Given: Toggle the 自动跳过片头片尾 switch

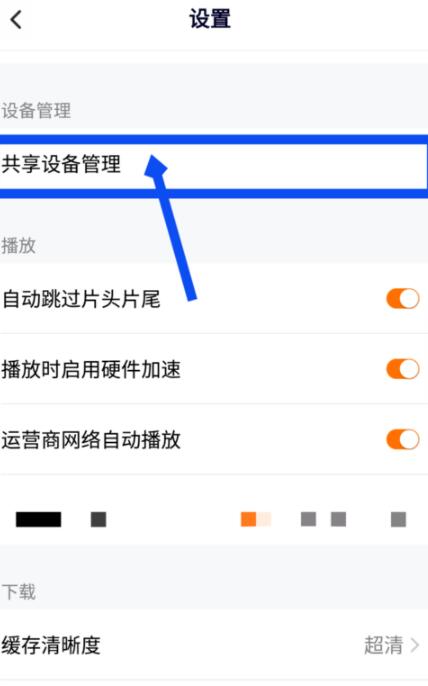Looking at the screenshot, I should point(403,299).
